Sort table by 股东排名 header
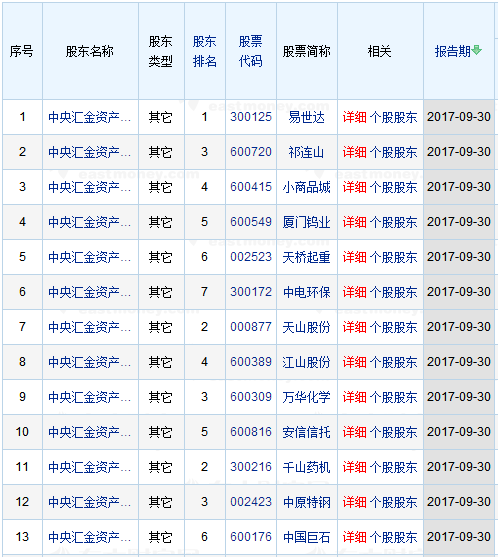498x557 pixels. point(205,51)
